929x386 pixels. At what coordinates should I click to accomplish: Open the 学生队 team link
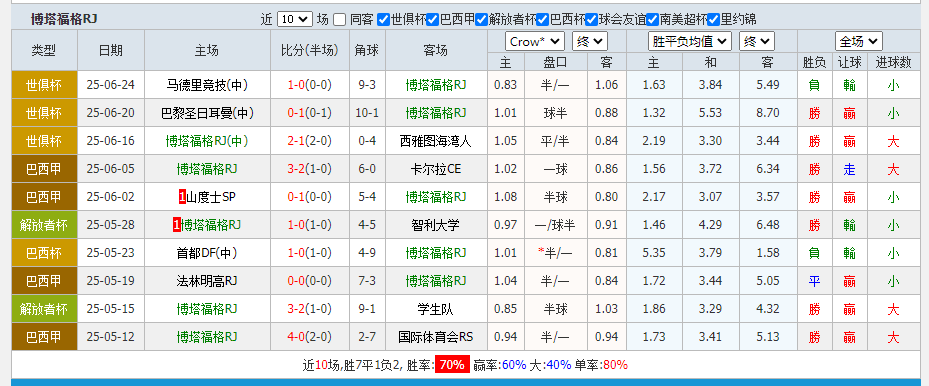point(435,309)
